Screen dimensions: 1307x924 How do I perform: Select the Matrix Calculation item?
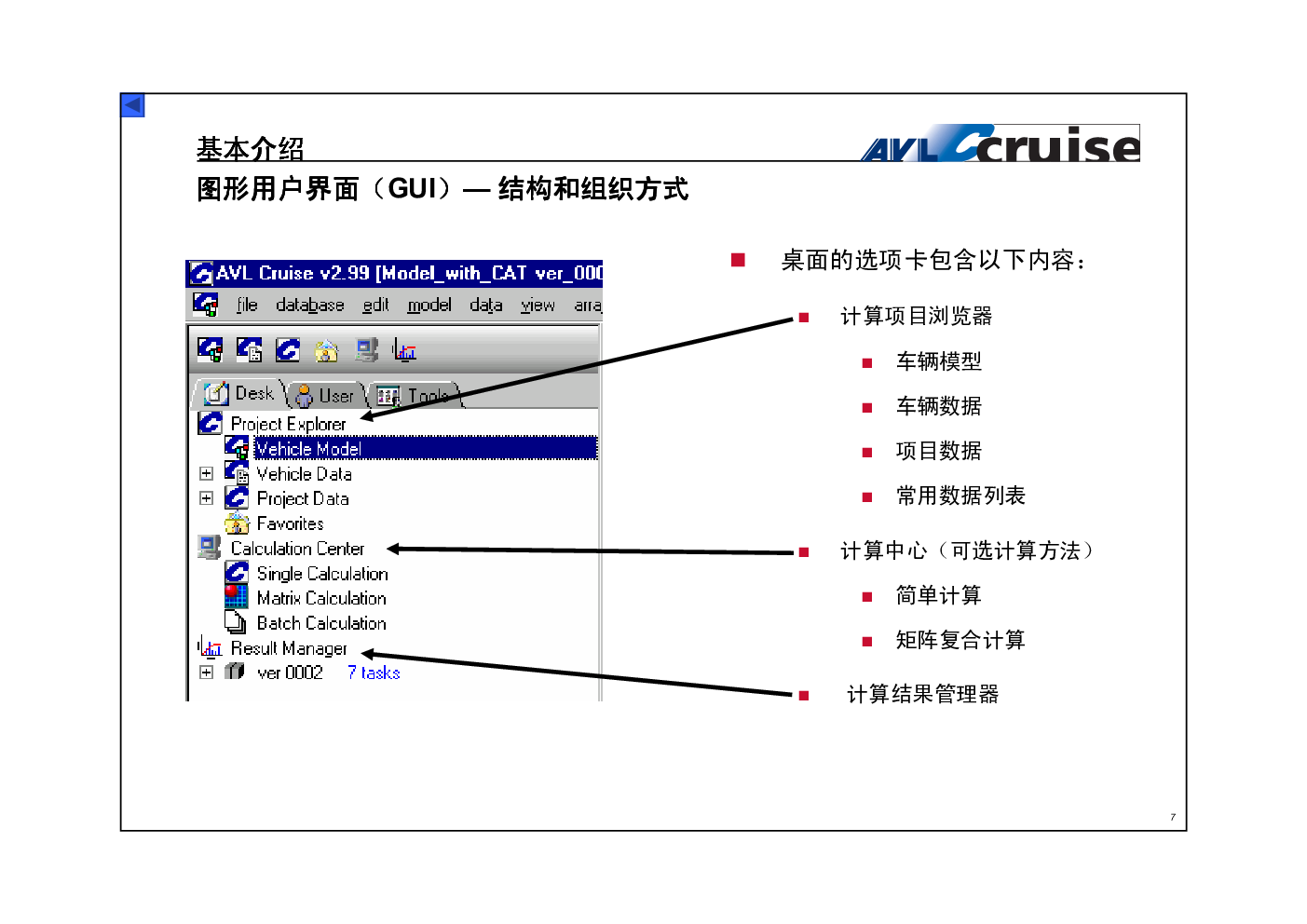tap(321, 598)
